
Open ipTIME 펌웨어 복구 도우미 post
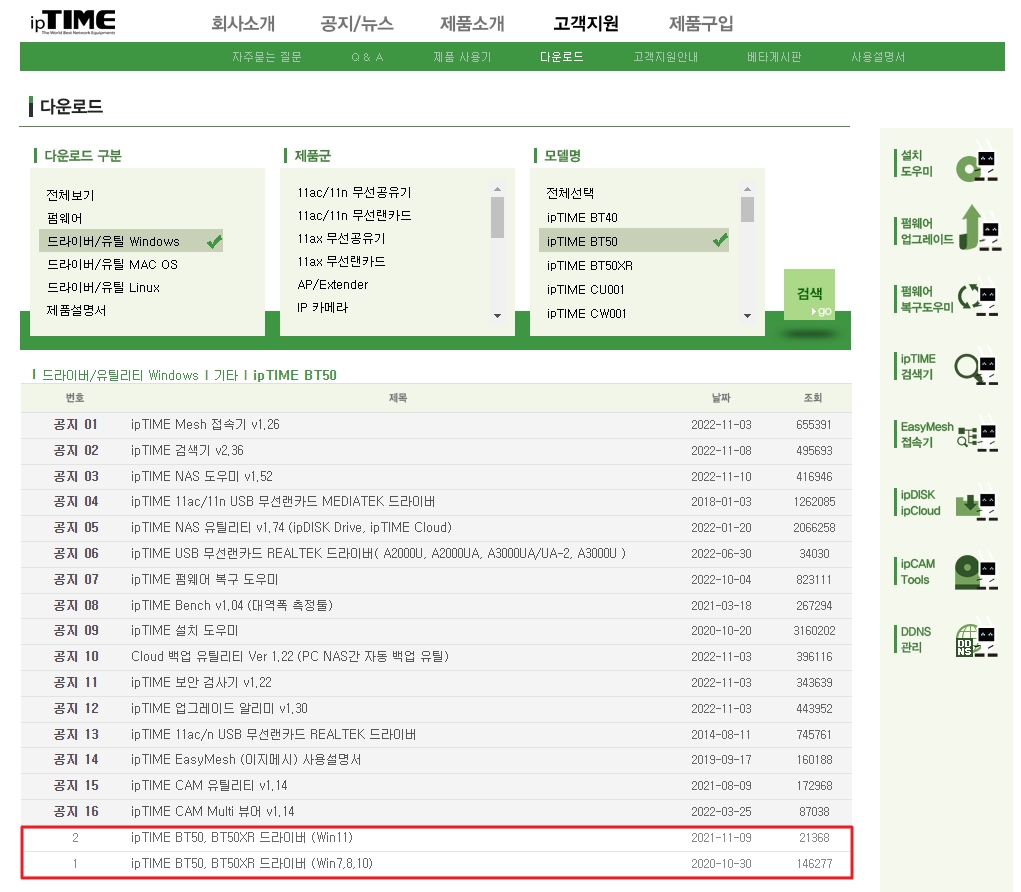pos(204,579)
